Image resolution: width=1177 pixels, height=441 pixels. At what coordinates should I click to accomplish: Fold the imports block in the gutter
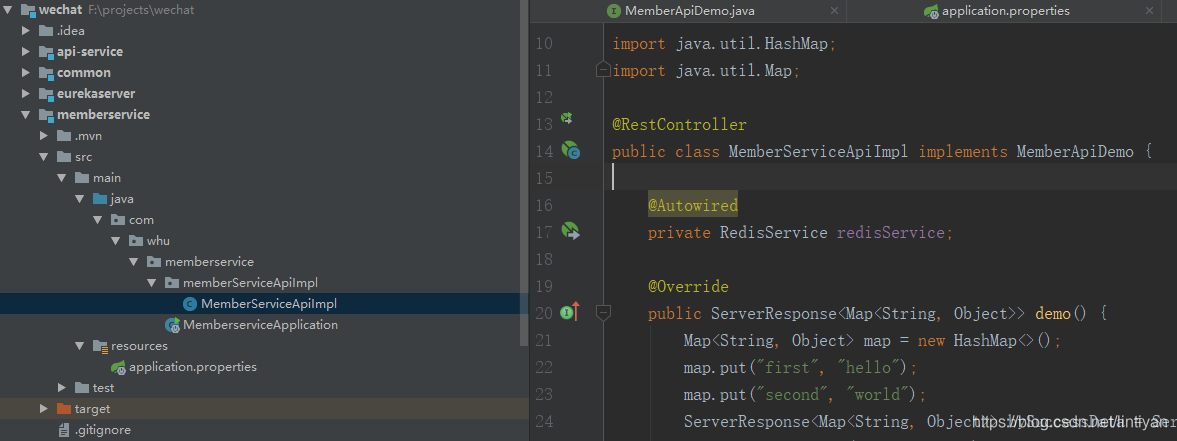[x=602, y=70]
